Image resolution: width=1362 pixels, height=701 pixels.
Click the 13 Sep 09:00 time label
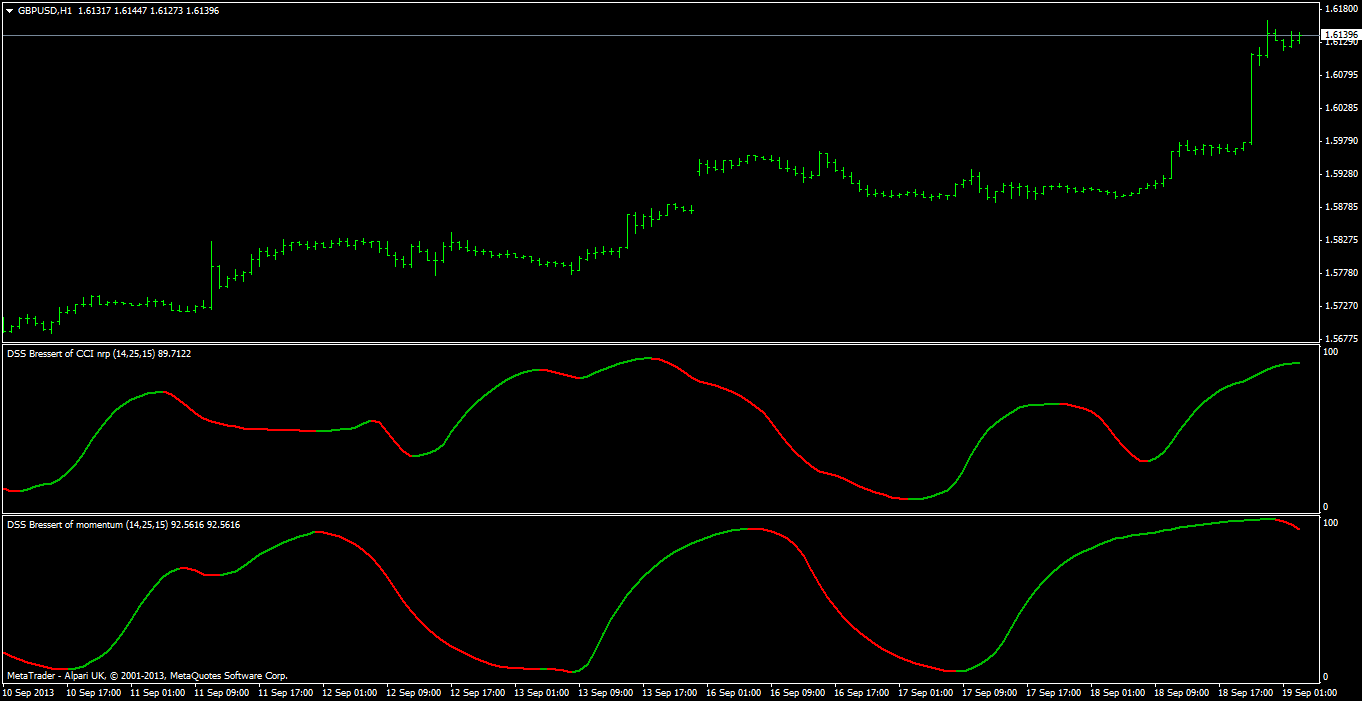tap(607, 692)
